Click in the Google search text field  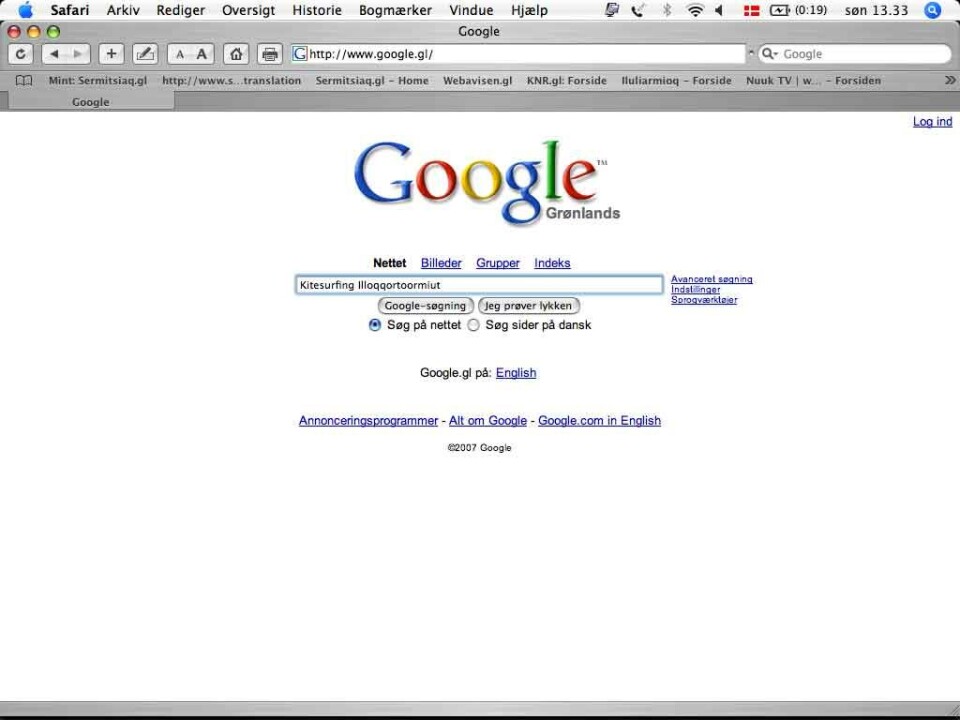click(x=479, y=285)
